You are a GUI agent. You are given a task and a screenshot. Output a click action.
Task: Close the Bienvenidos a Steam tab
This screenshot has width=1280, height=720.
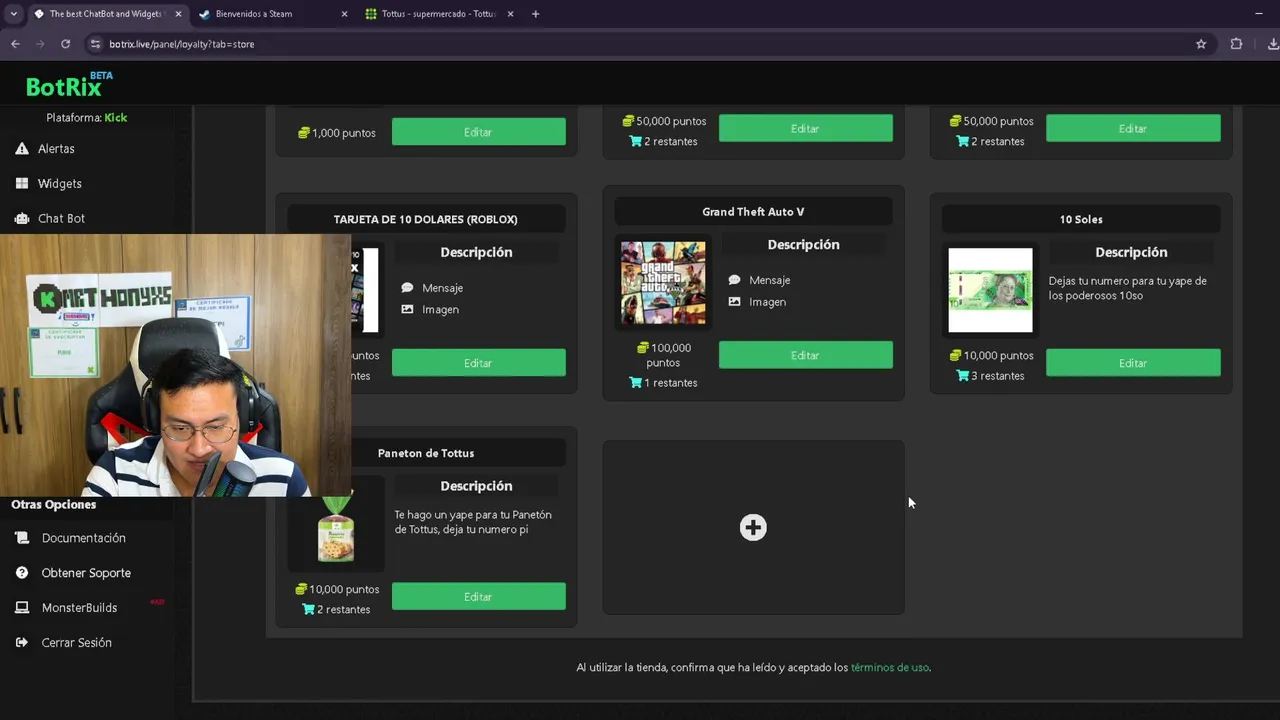[345, 14]
